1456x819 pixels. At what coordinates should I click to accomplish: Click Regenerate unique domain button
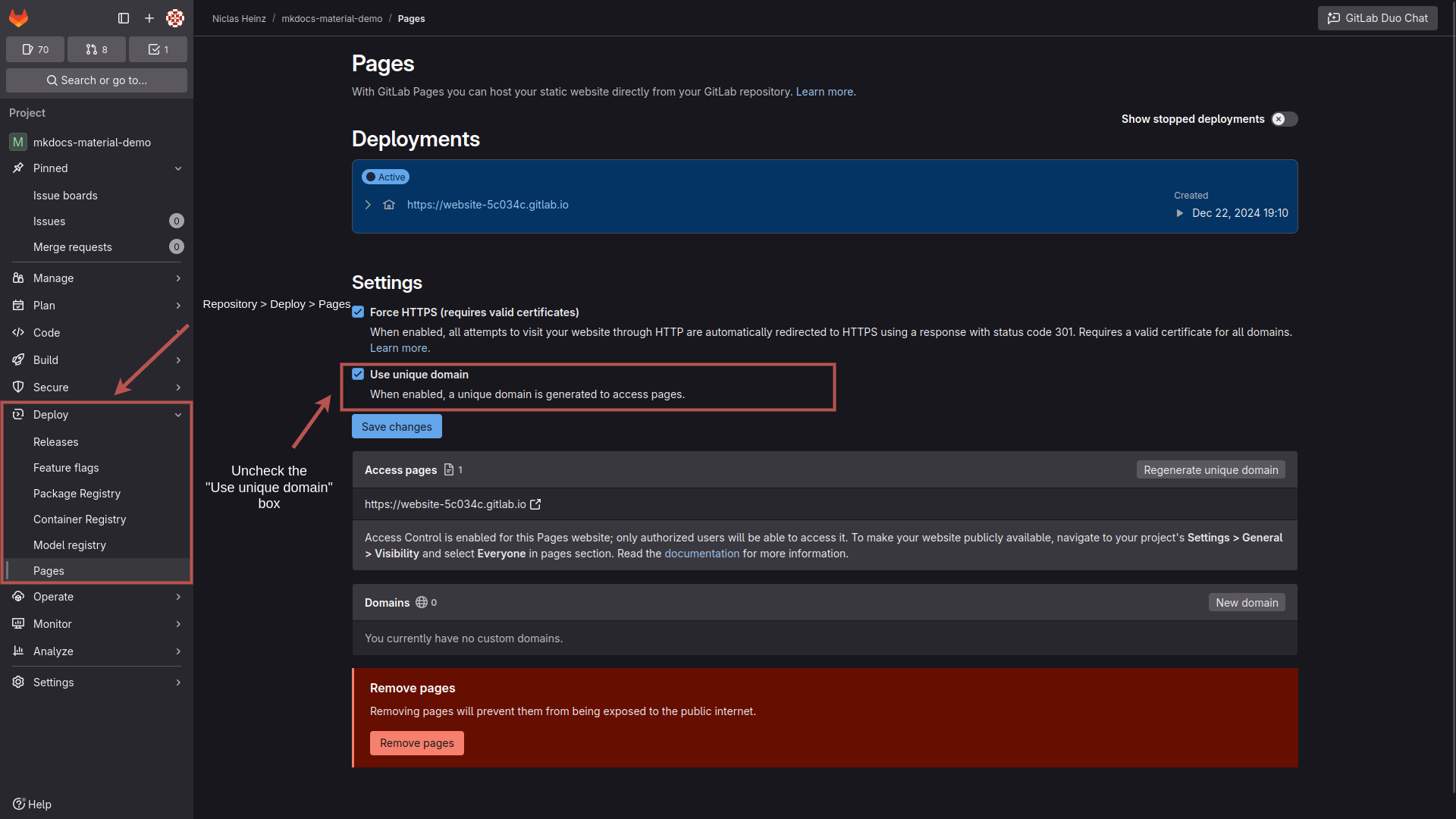click(x=1211, y=470)
